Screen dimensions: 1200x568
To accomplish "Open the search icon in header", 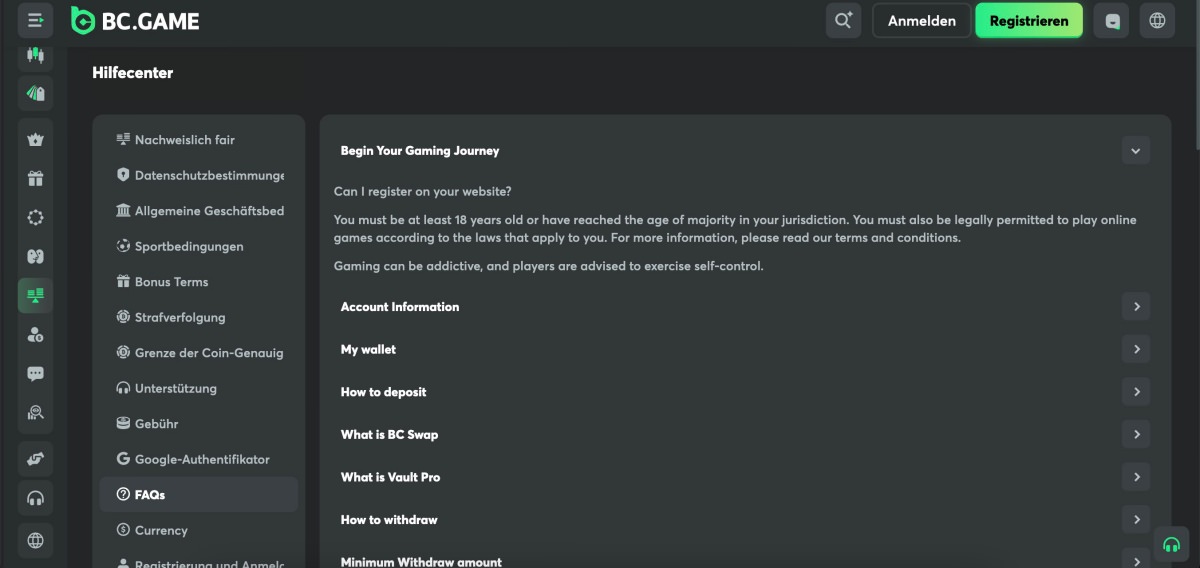I will [x=843, y=20].
